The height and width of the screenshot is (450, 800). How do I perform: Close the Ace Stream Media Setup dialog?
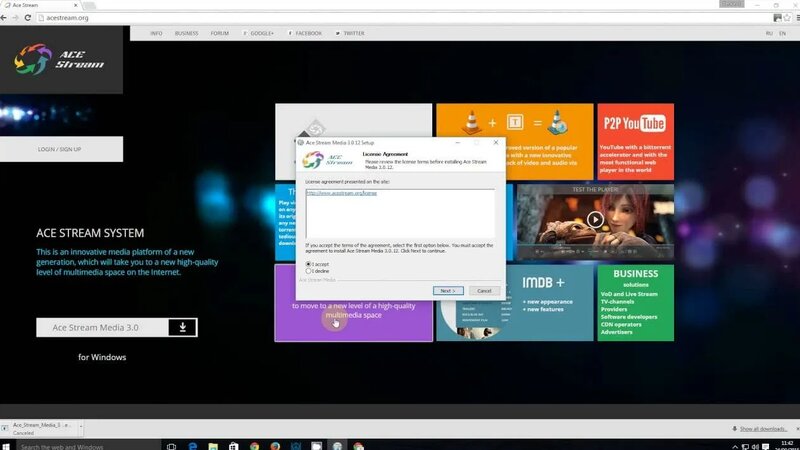495,142
